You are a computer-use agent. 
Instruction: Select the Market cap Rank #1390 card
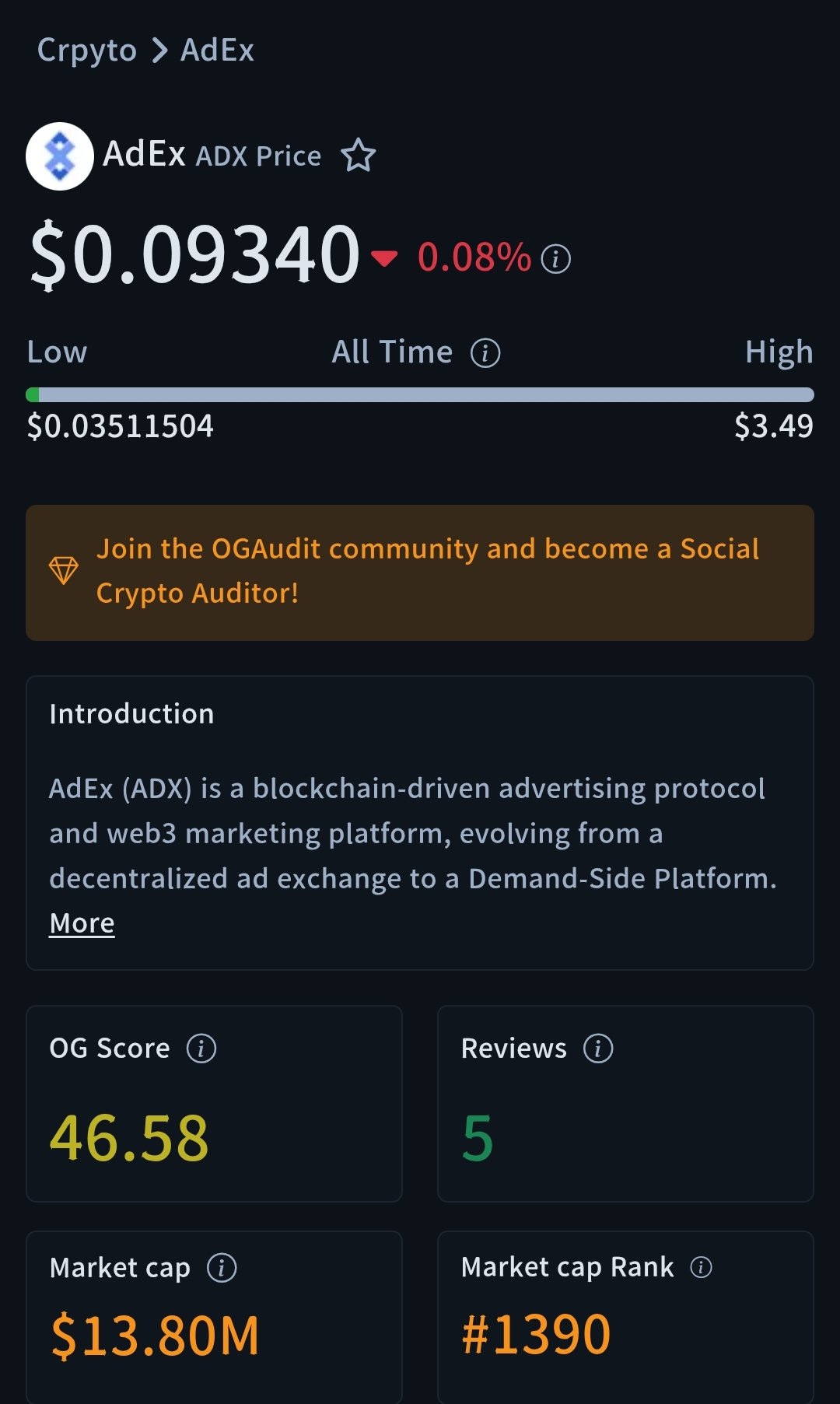(625, 1315)
